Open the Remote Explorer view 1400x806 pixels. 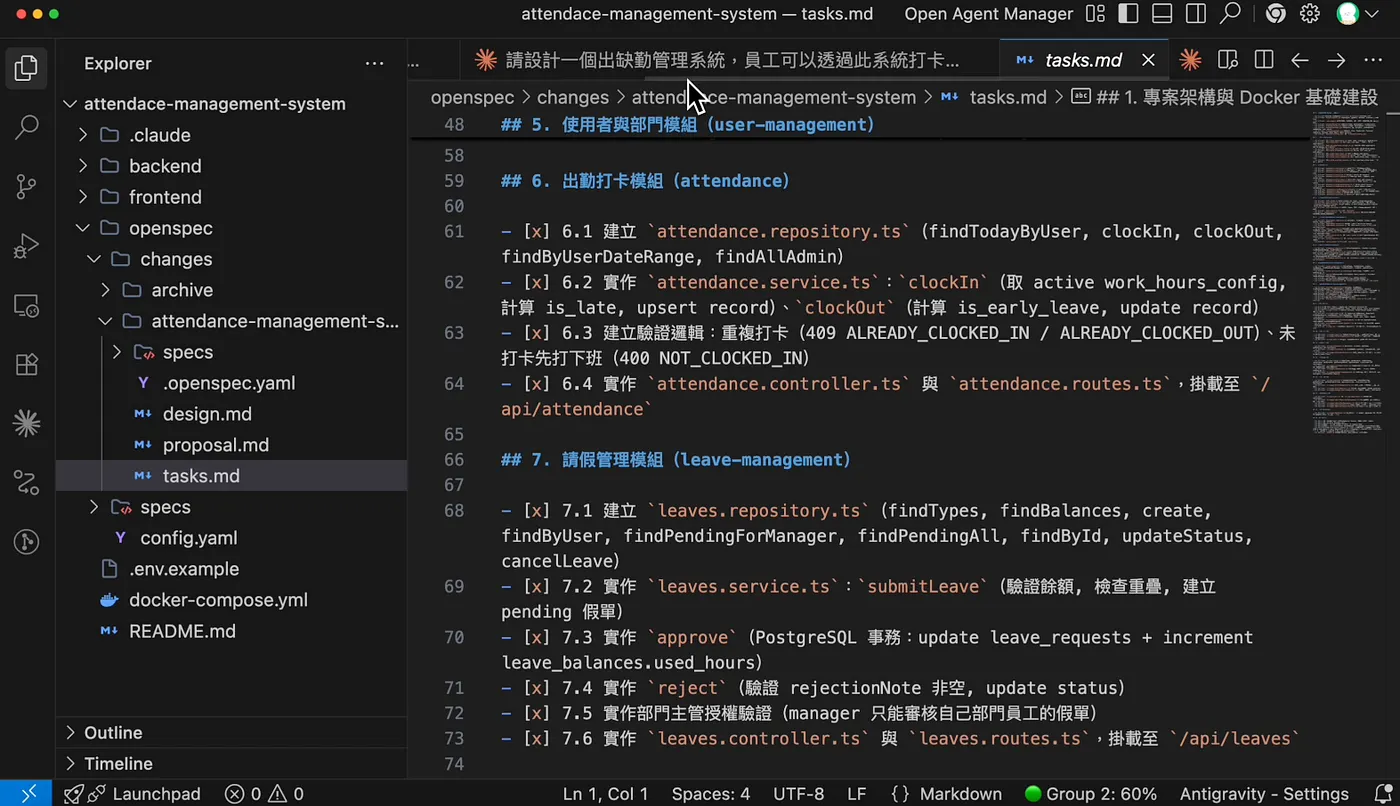[x=27, y=305]
